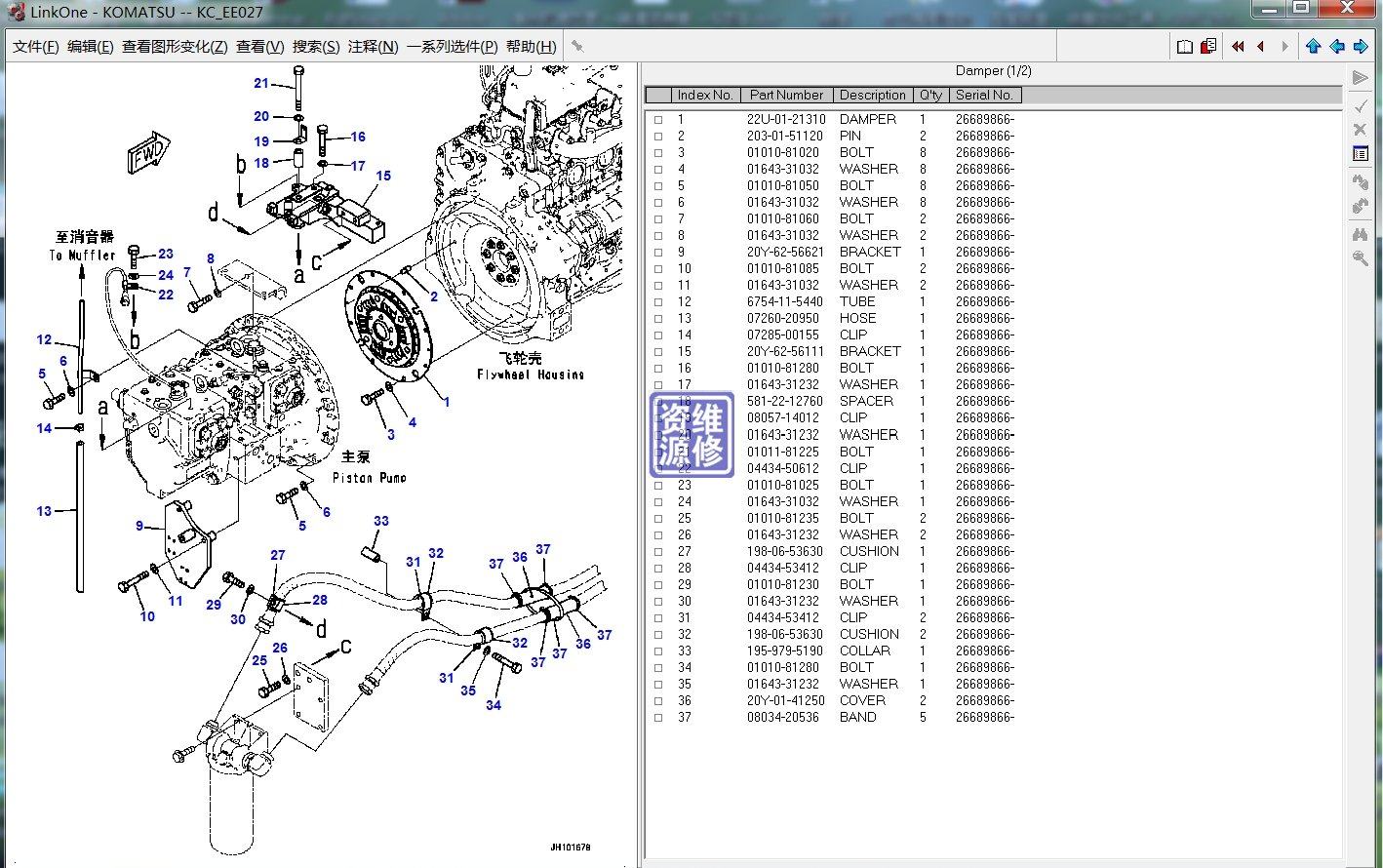Select checkbox for 08034-20536 BAND row
Viewport: 1383px width, 868px height.
click(x=658, y=718)
